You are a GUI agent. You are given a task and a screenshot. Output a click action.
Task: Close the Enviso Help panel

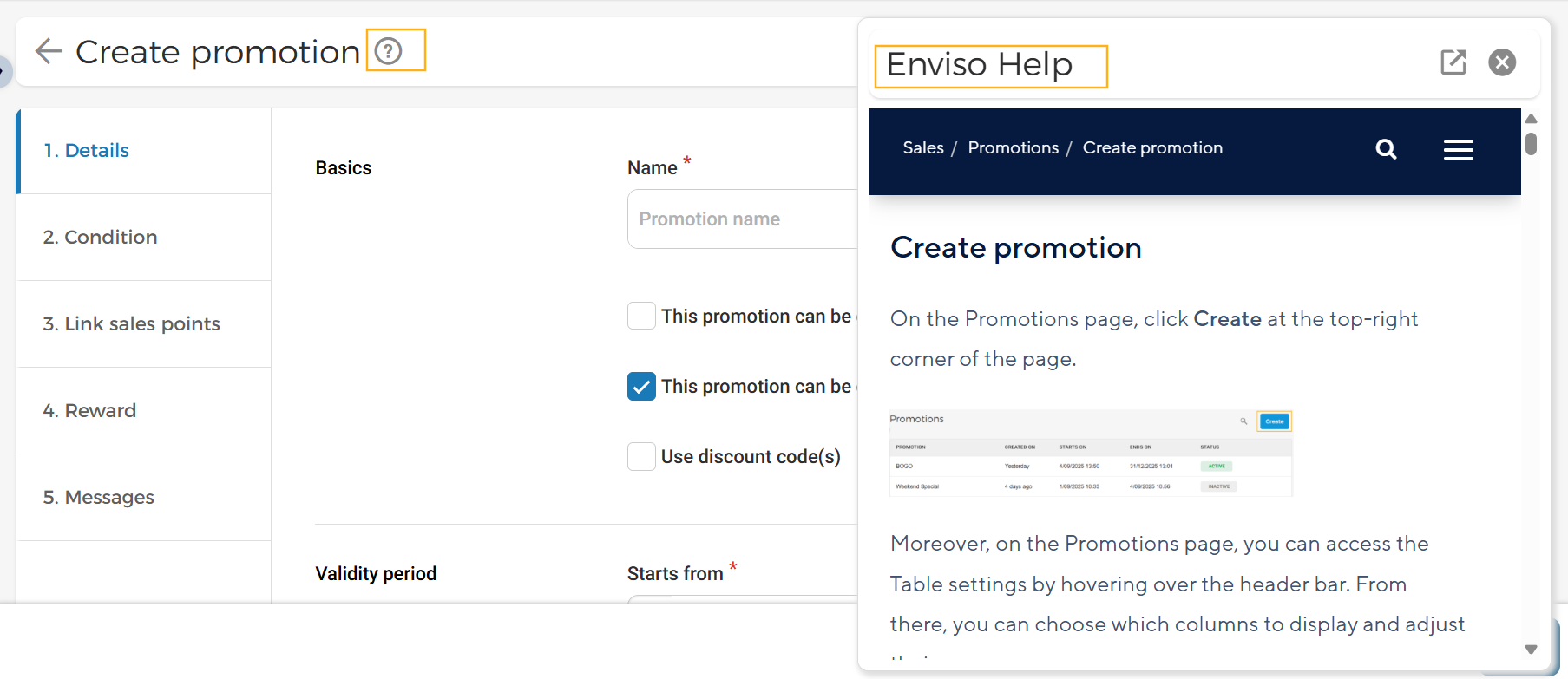[x=1502, y=62]
